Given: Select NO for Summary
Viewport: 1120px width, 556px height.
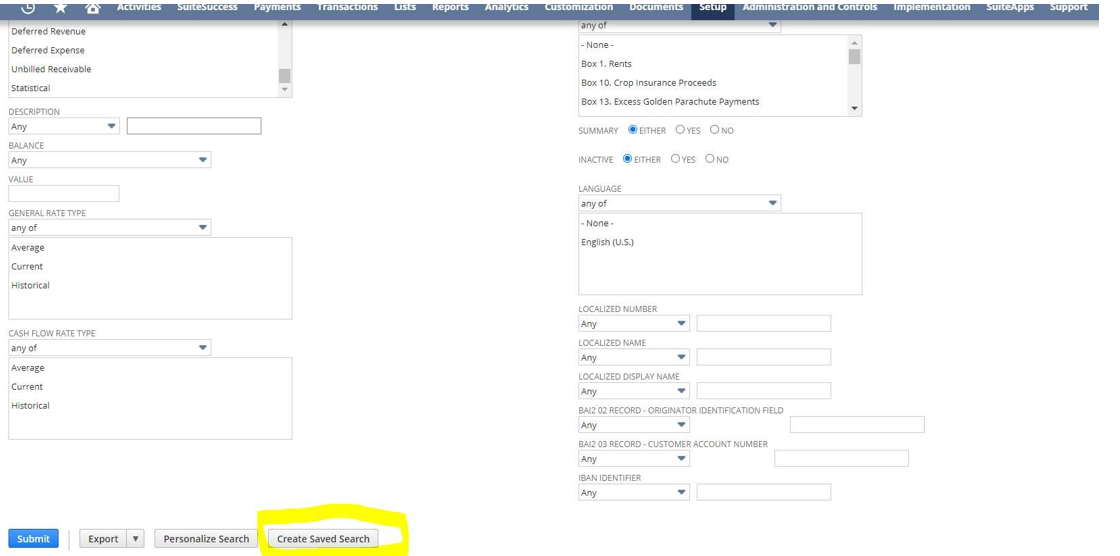Looking at the screenshot, I should tap(714, 130).
